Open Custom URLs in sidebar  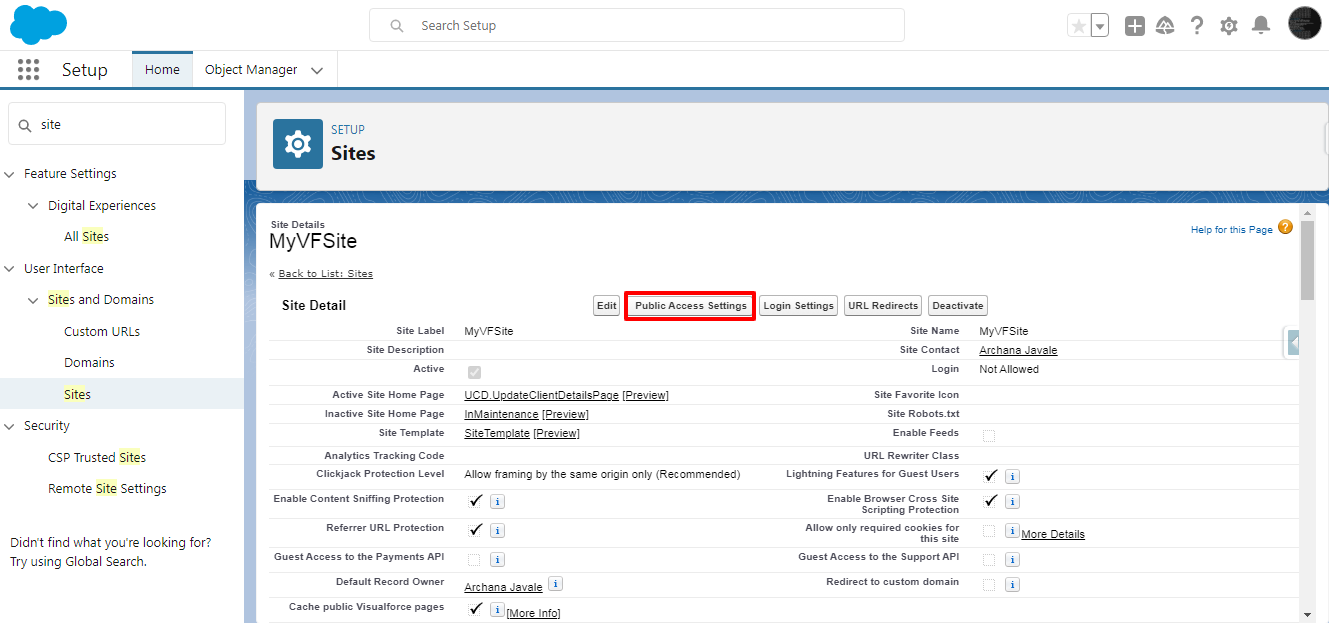point(102,331)
